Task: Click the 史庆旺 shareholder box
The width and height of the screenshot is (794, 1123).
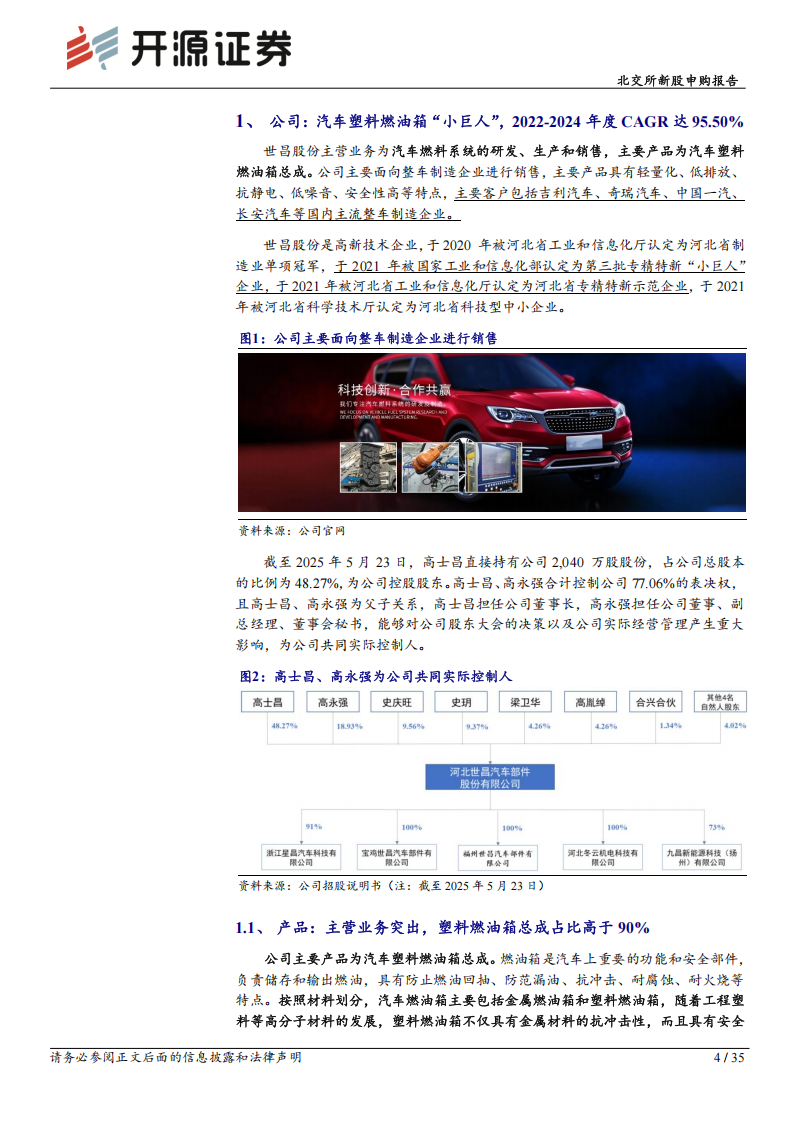Action: (397, 702)
